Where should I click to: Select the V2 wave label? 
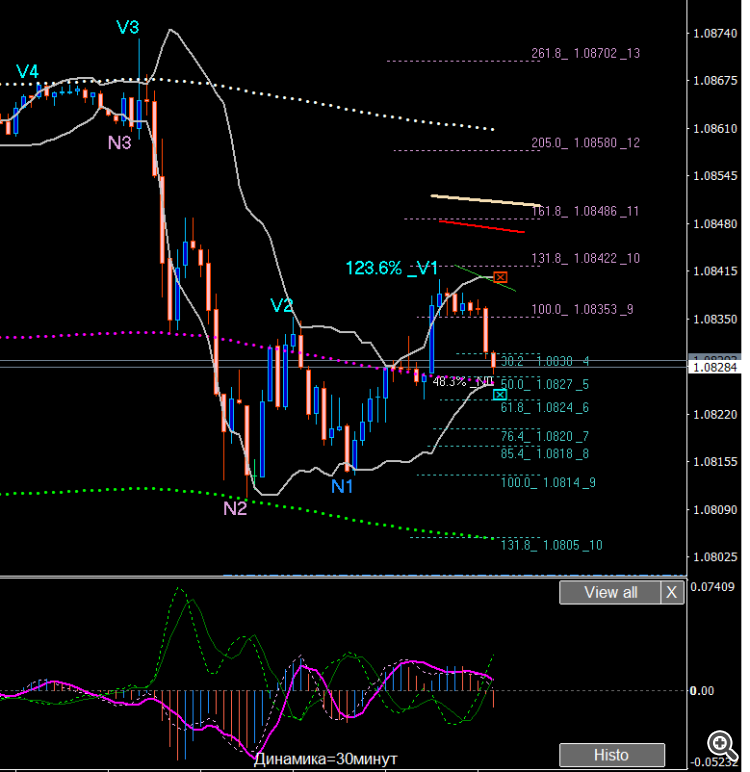(282, 305)
